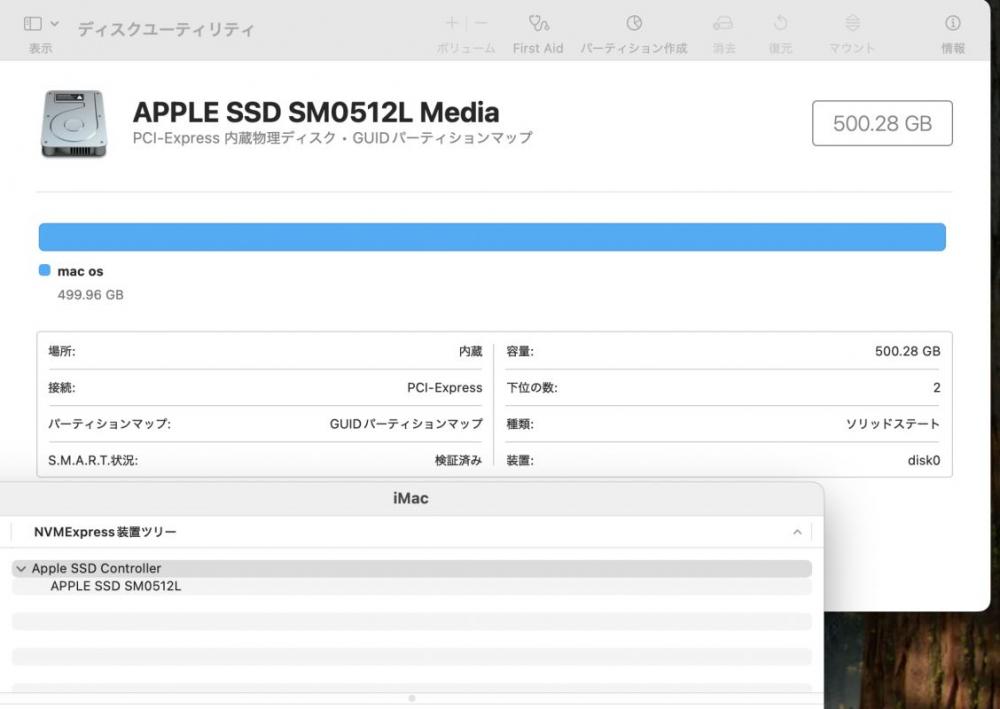This screenshot has height=709, width=1000.
Task: Select the disk0 device value
Action: 923,460
